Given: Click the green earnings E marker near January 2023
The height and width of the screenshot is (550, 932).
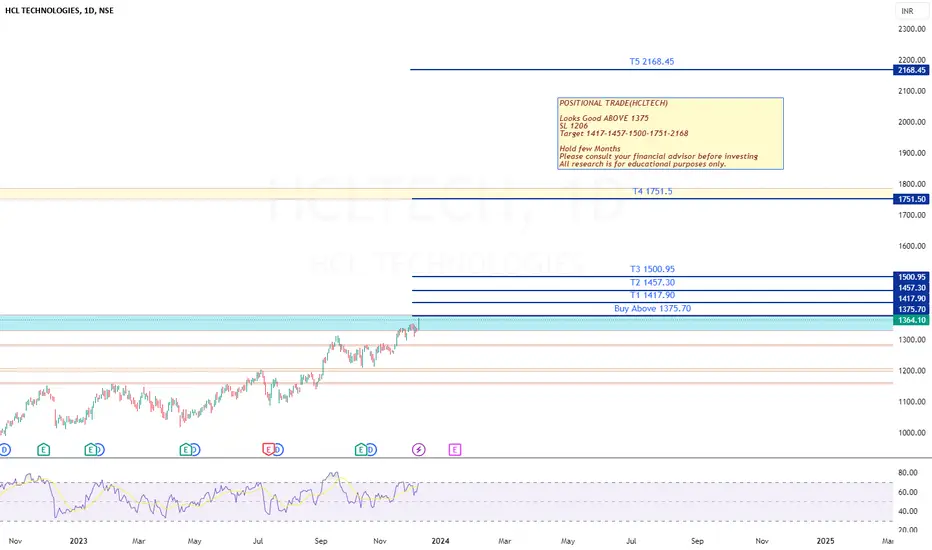Looking at the screenshot, I should point(90,450).
